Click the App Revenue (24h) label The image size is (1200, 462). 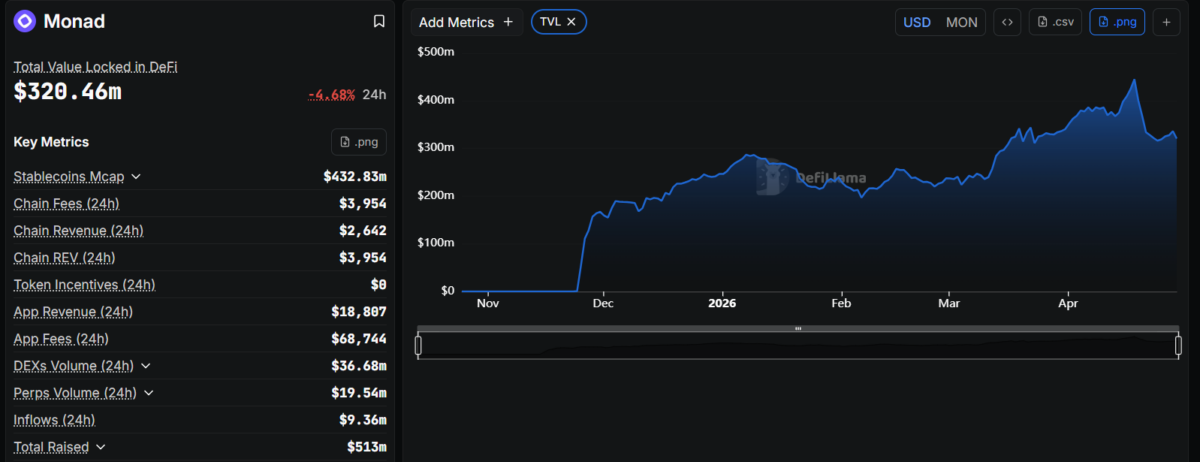73,312
